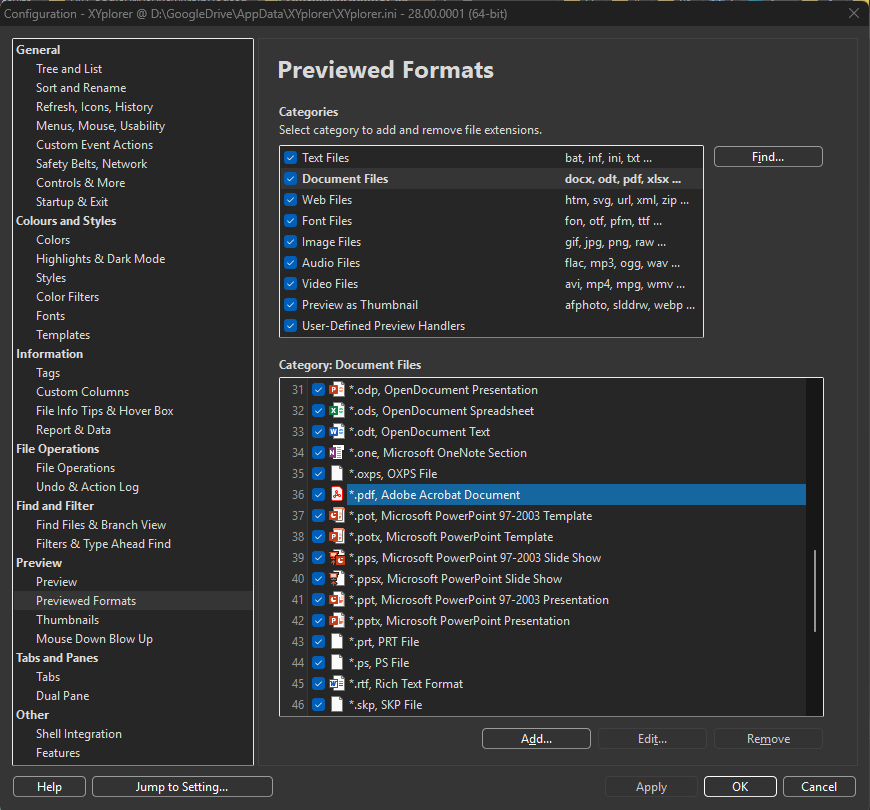Click the blank file icon for *.oxps
Screen dimensions: 870x810
(x=337, y=474)
